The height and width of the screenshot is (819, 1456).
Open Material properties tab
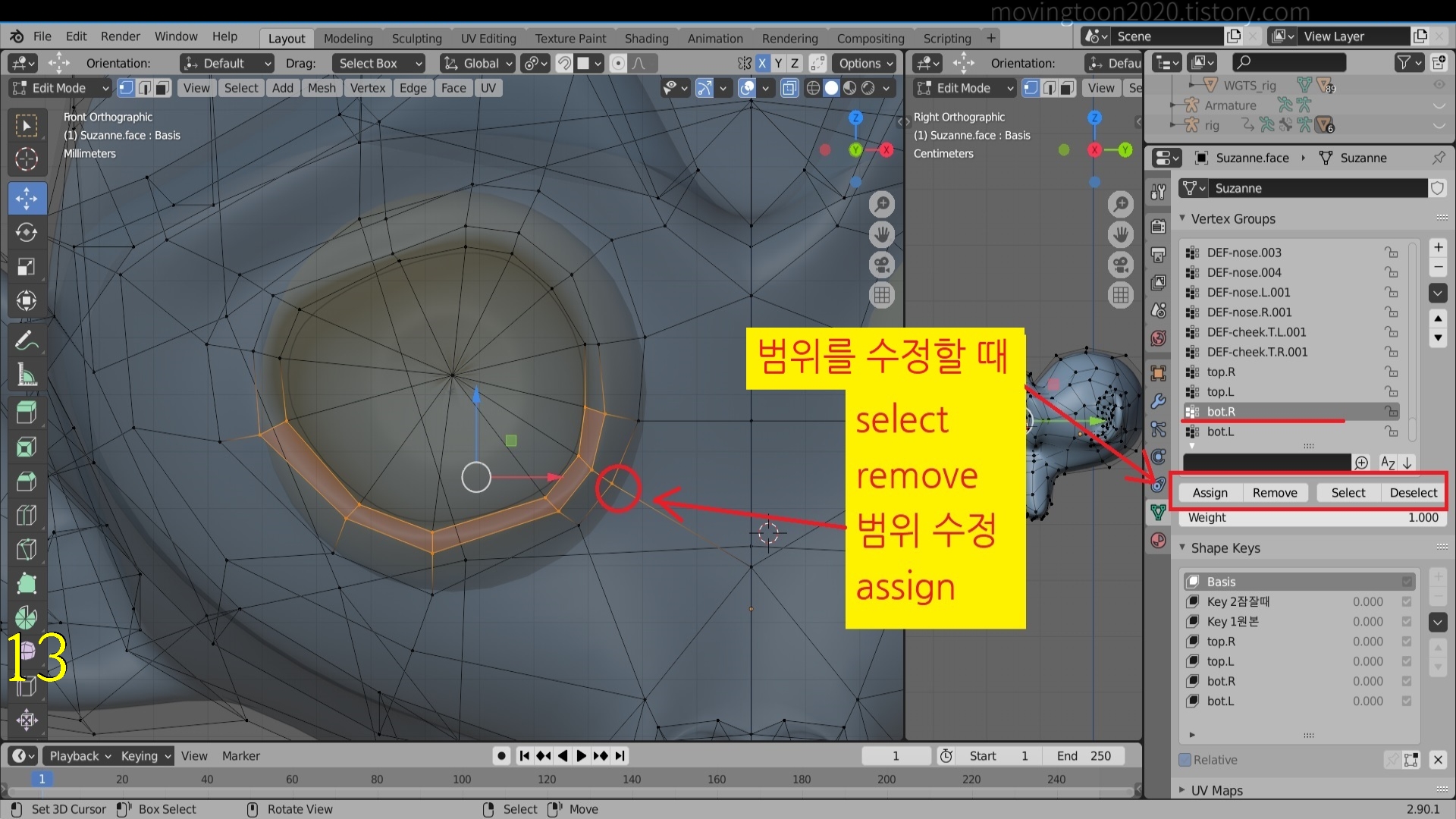1158,541
